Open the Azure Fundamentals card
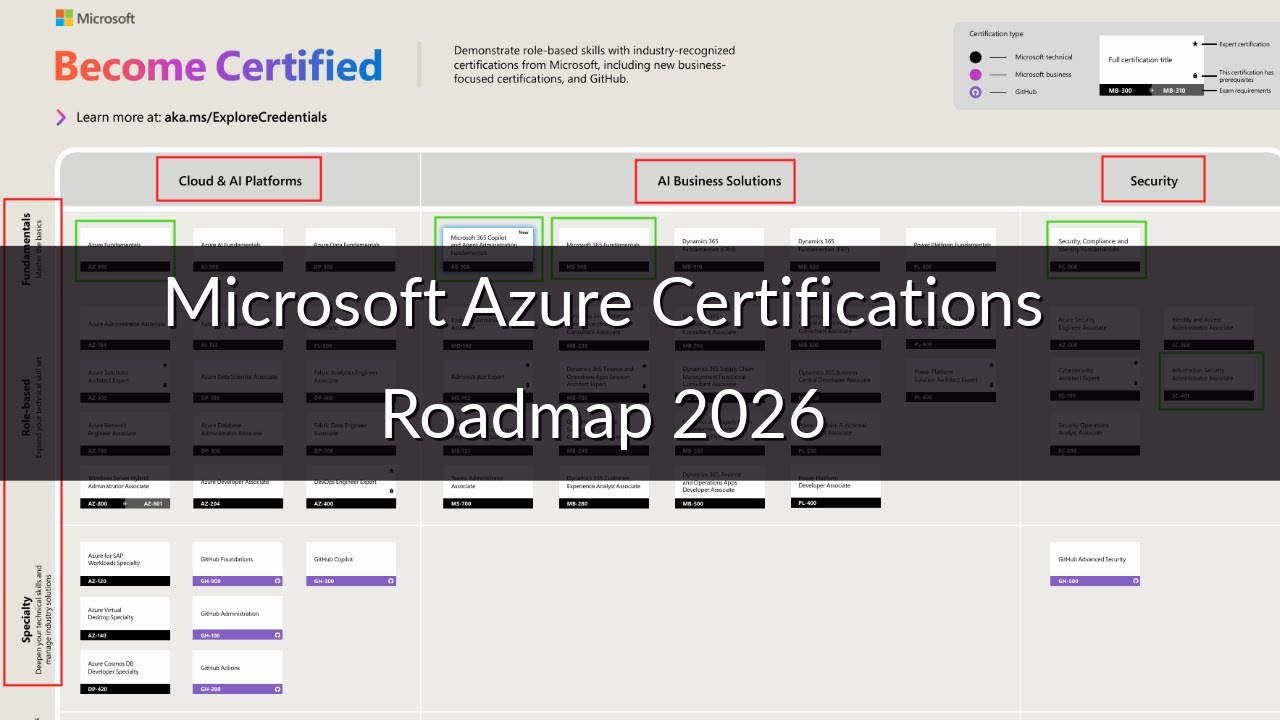The width and height of the screenshot is (1280, 720). tap(125, 250)
